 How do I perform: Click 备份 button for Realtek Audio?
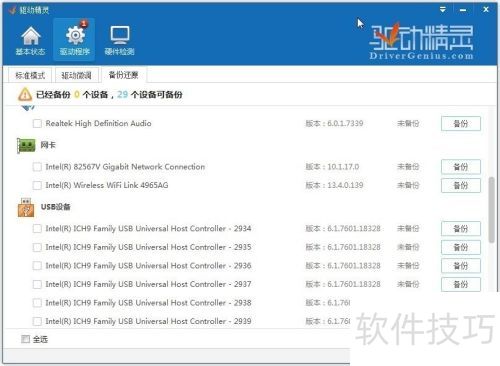461,124
